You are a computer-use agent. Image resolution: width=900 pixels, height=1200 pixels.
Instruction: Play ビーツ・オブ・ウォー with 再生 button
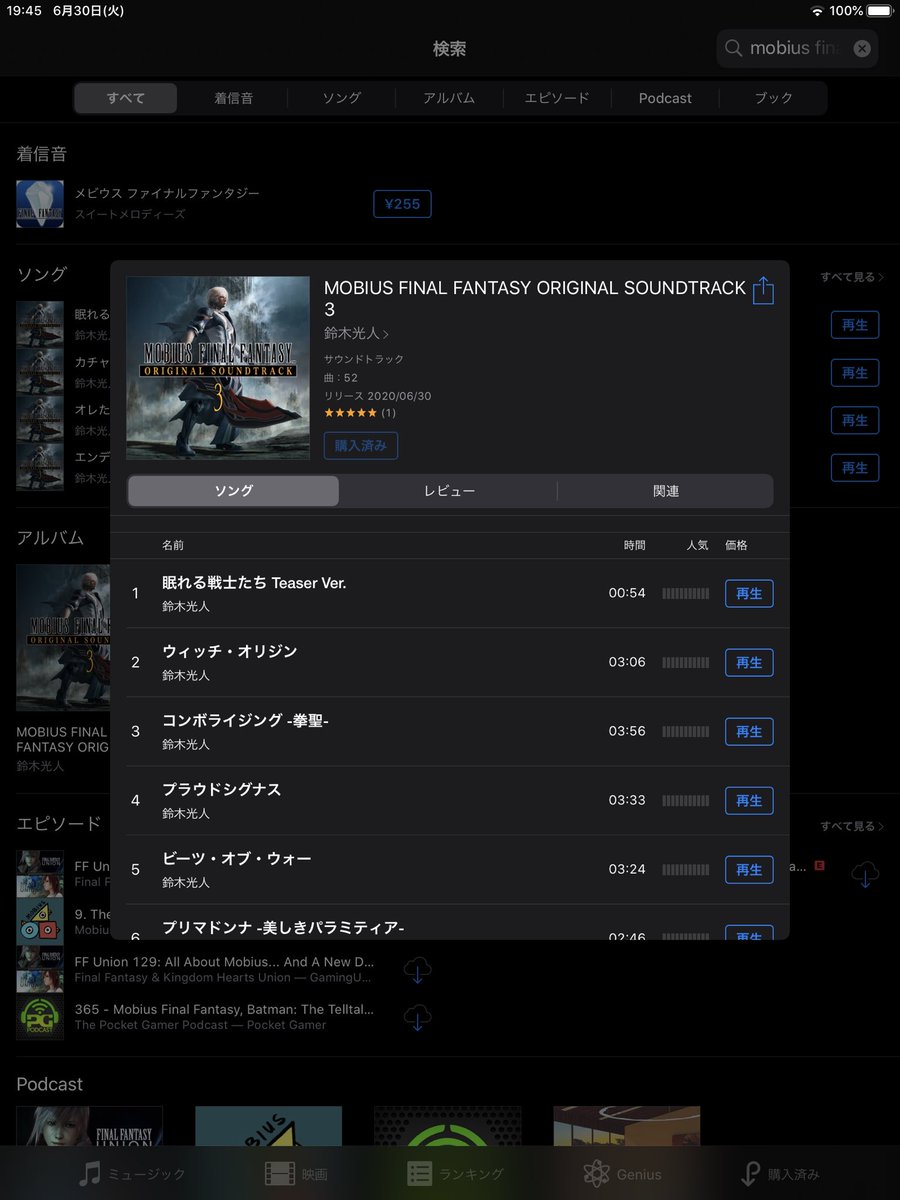749,870
